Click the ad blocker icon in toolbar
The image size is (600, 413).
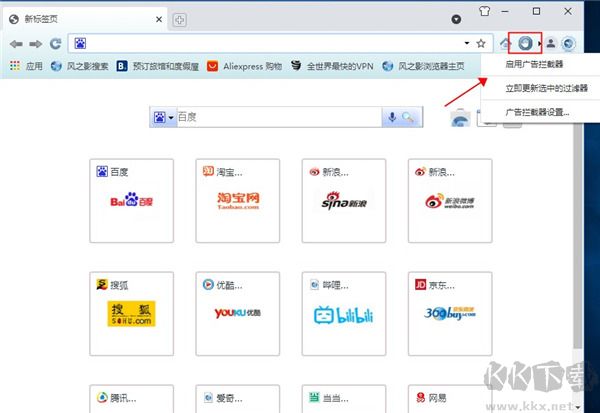525,43
